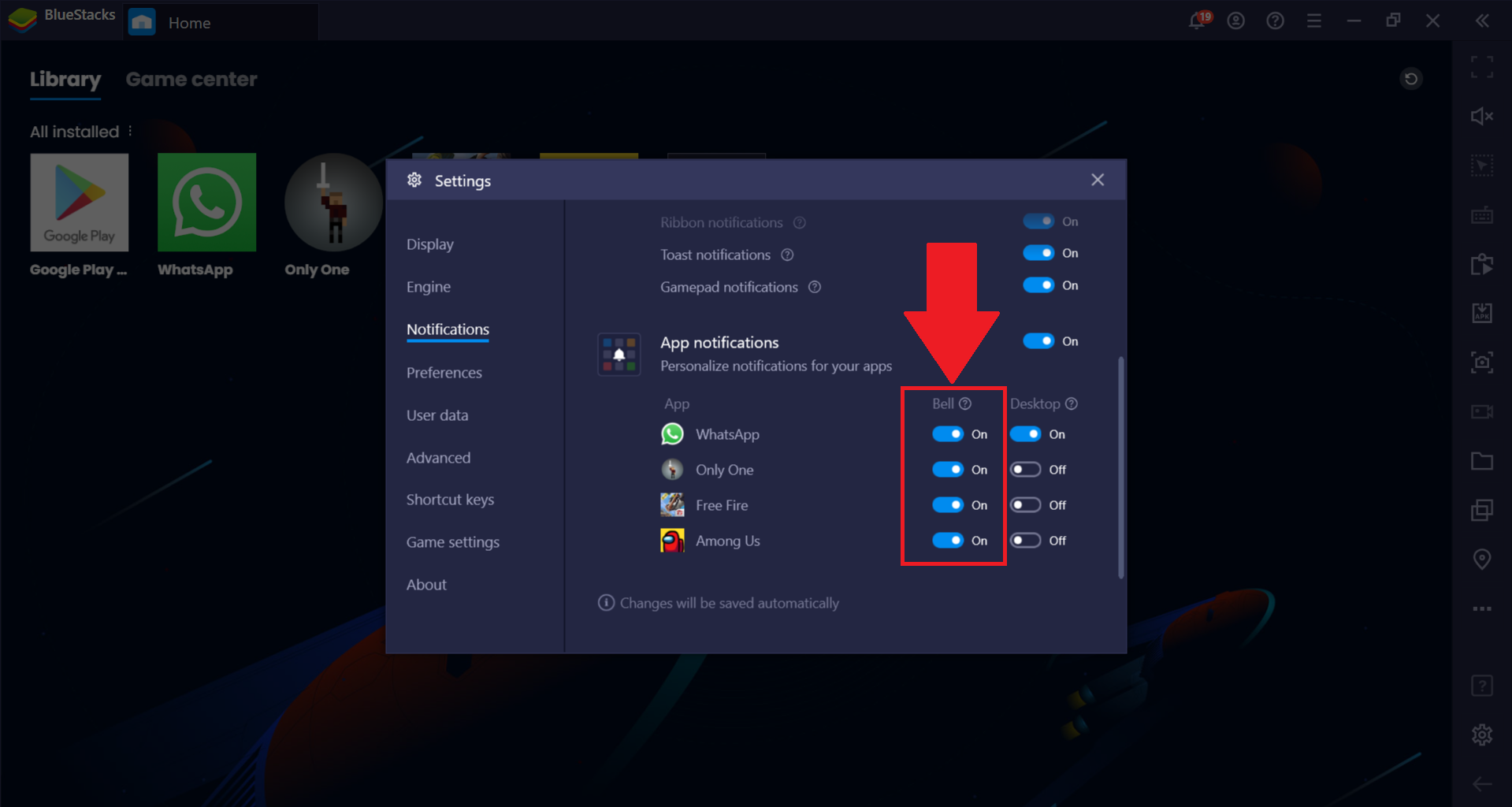Unmute volume in side toolbar

coord(1482,117)
